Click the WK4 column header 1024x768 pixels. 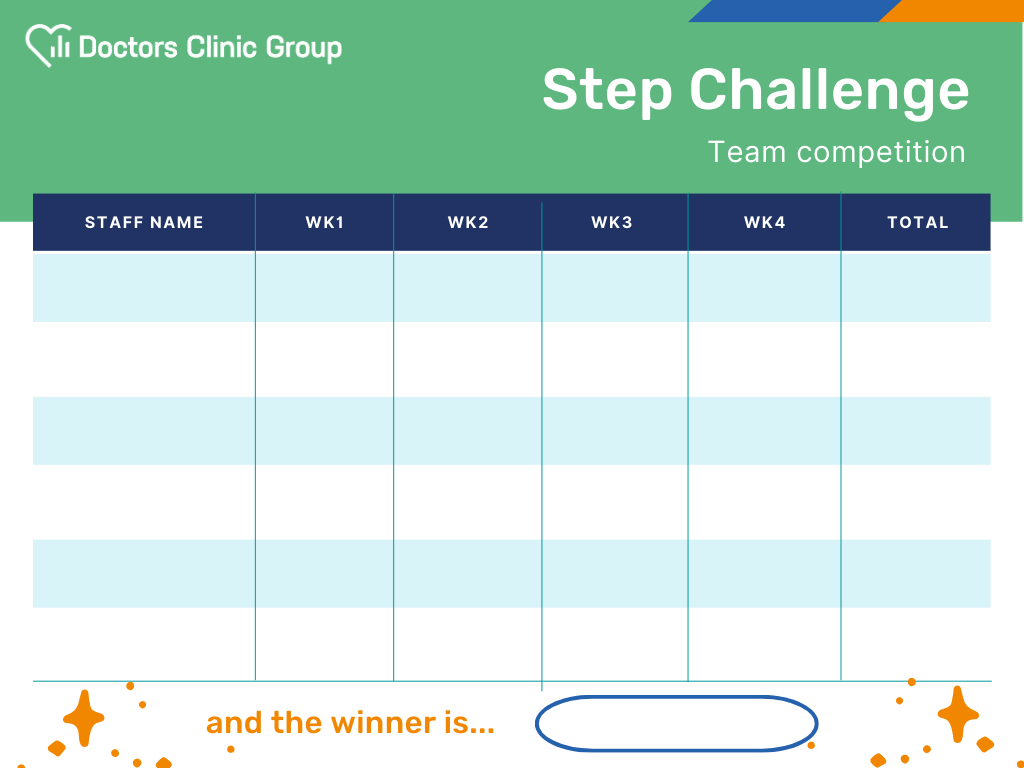click(764, 222)
